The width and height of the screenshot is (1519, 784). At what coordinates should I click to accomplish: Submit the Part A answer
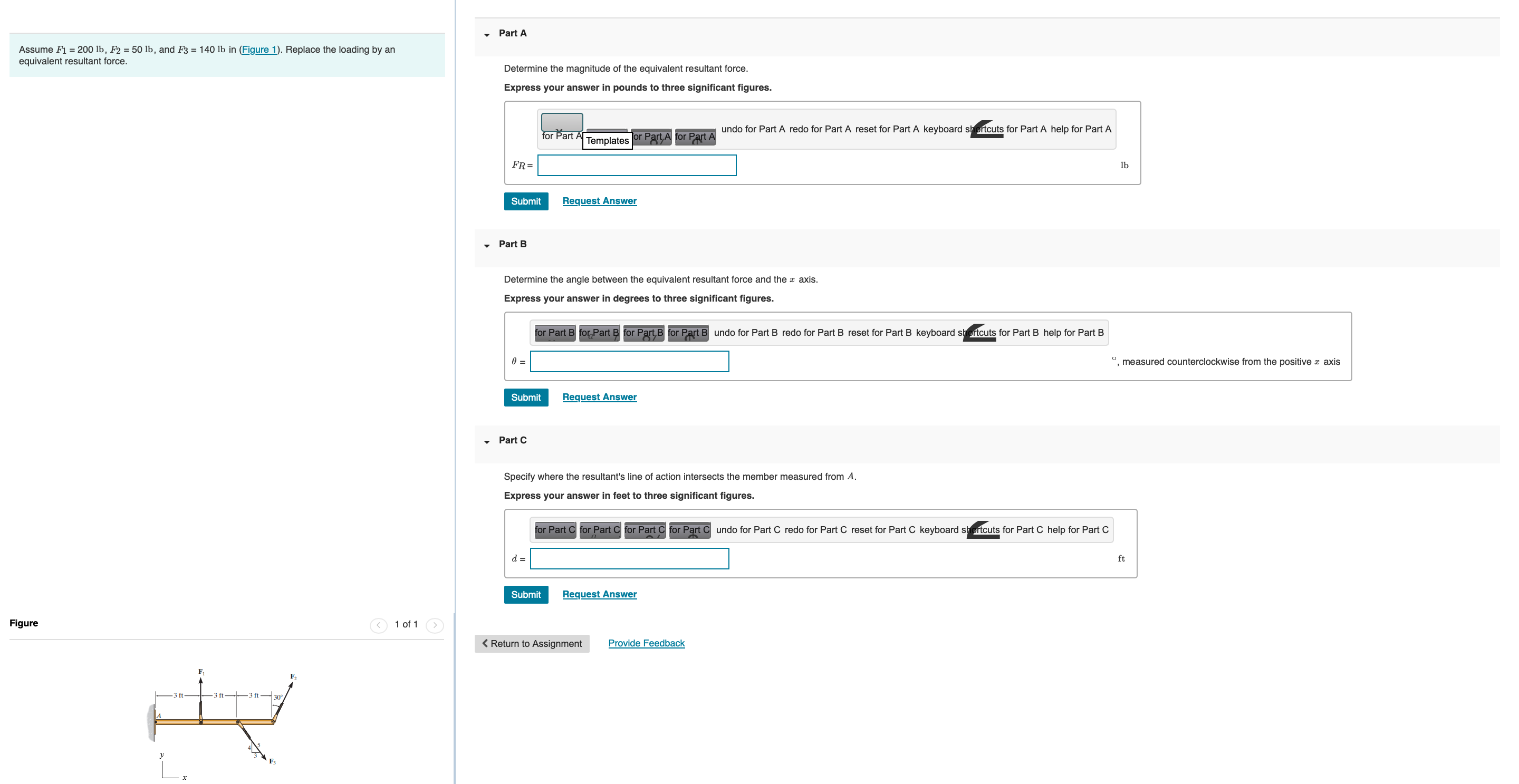pos(525,201)
